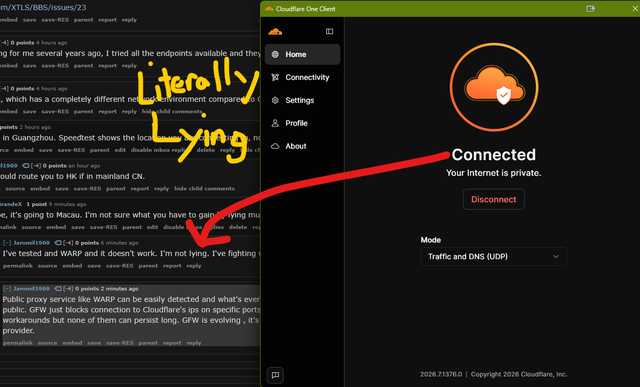Click the chevron arrow of the Mode dropdown
This screenshot has height=387, width=640.
(x=556, y=256)
